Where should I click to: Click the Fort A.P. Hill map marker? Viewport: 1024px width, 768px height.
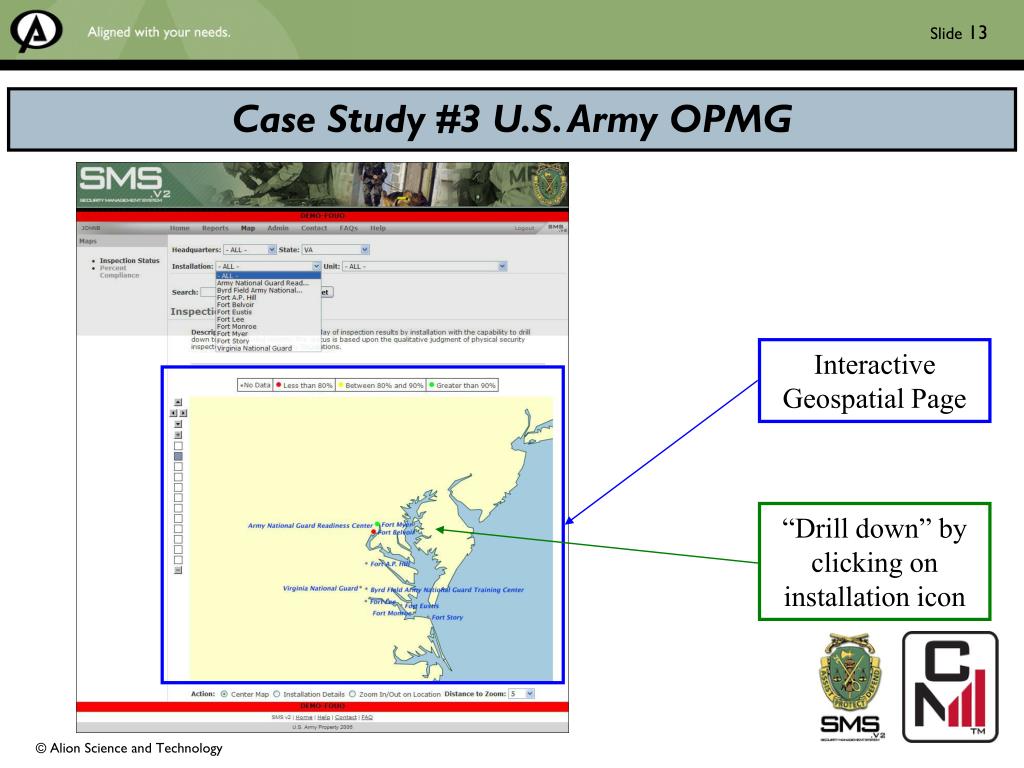pos(366,563)
